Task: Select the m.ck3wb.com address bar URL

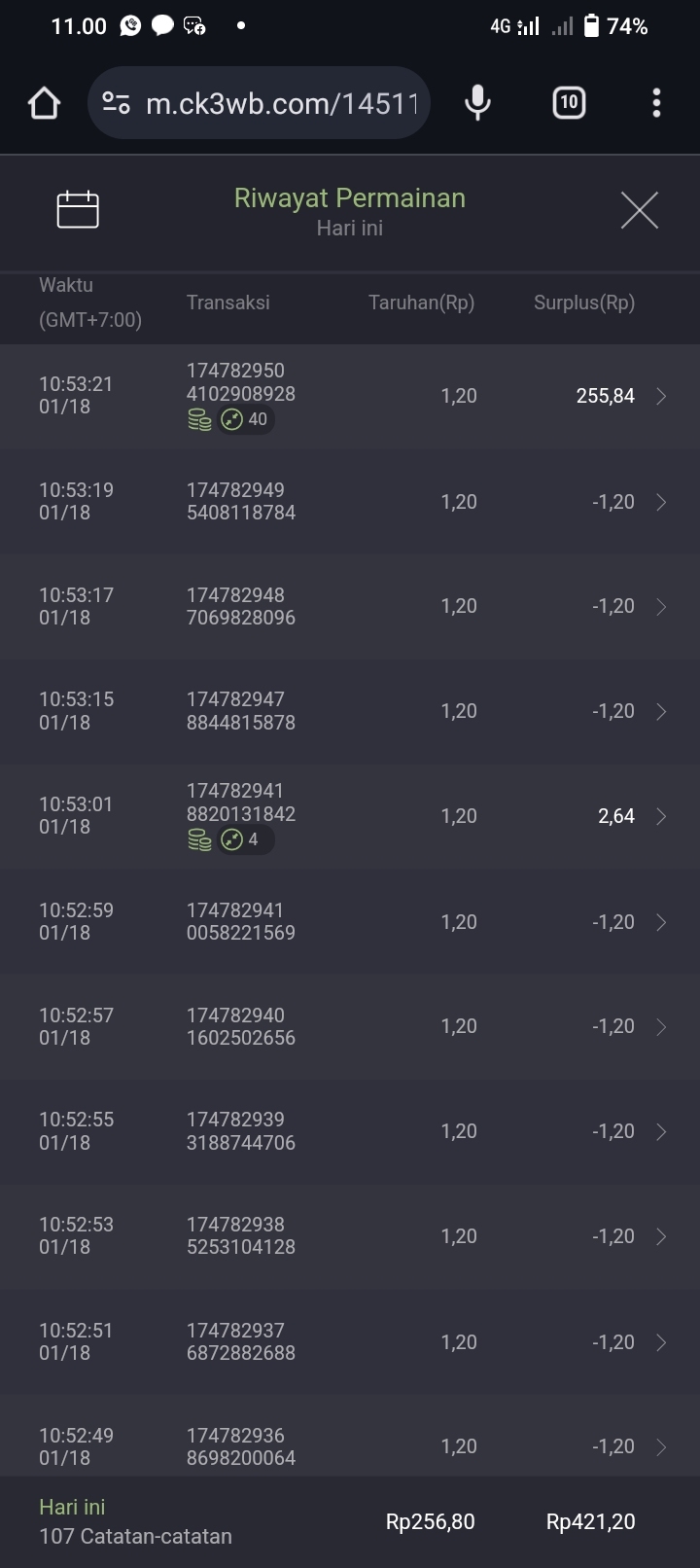Action: [x=282, y=103]
